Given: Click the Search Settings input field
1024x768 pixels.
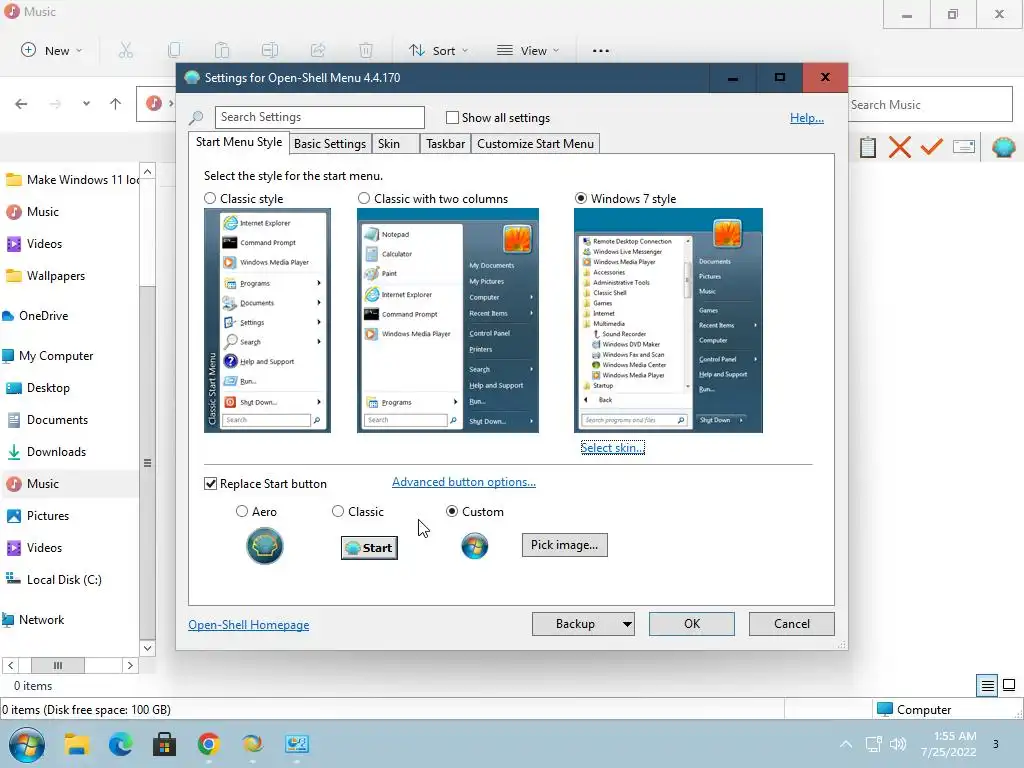Looking at the screenshot, I should (319, 118).
